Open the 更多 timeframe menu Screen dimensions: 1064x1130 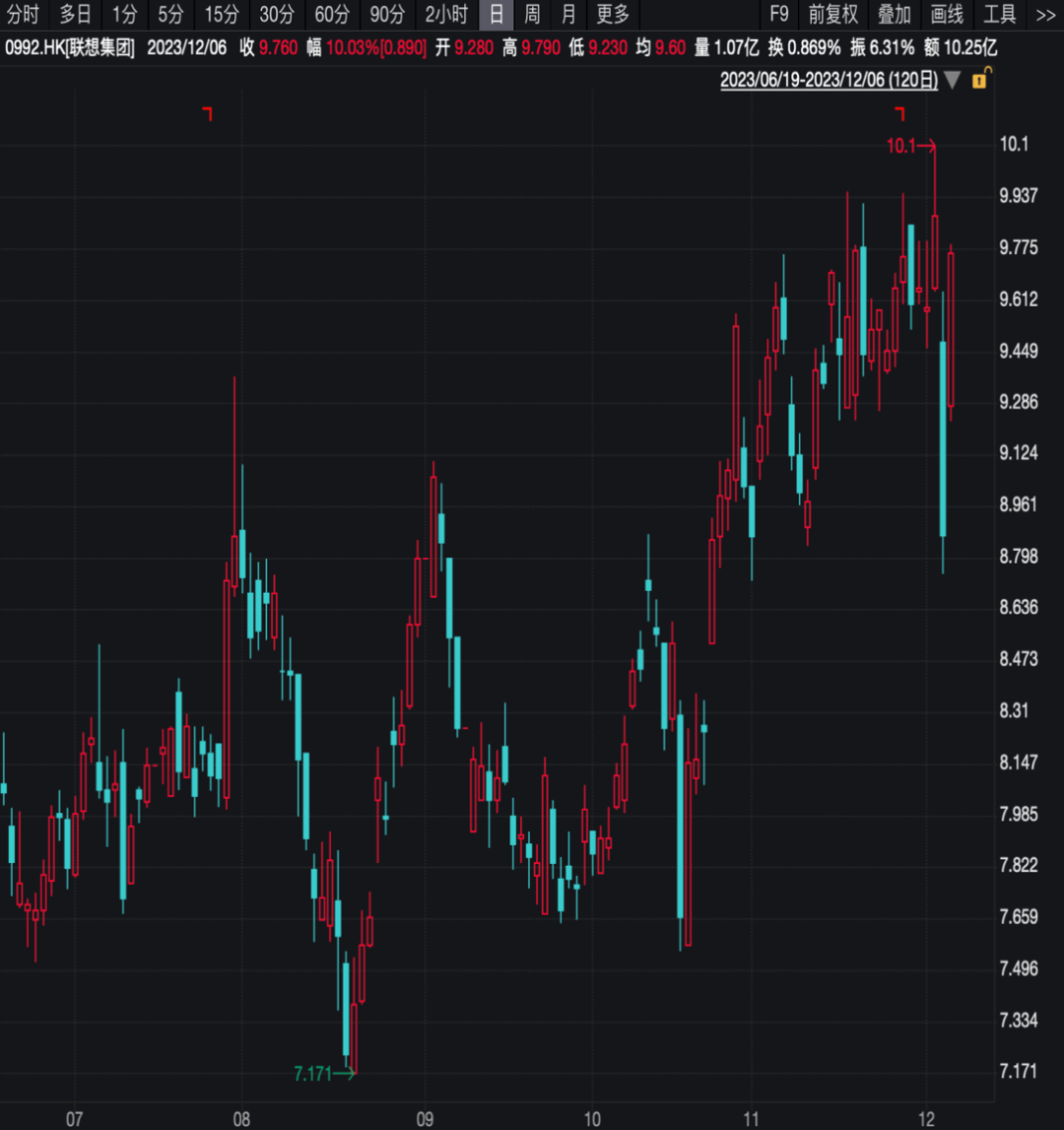[x=613, y=15]
